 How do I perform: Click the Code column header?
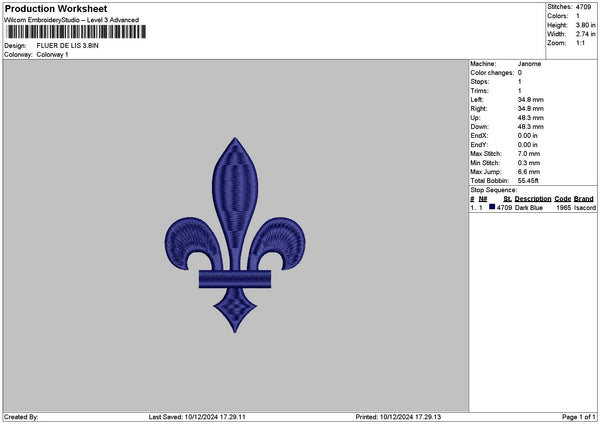(562, 199)
